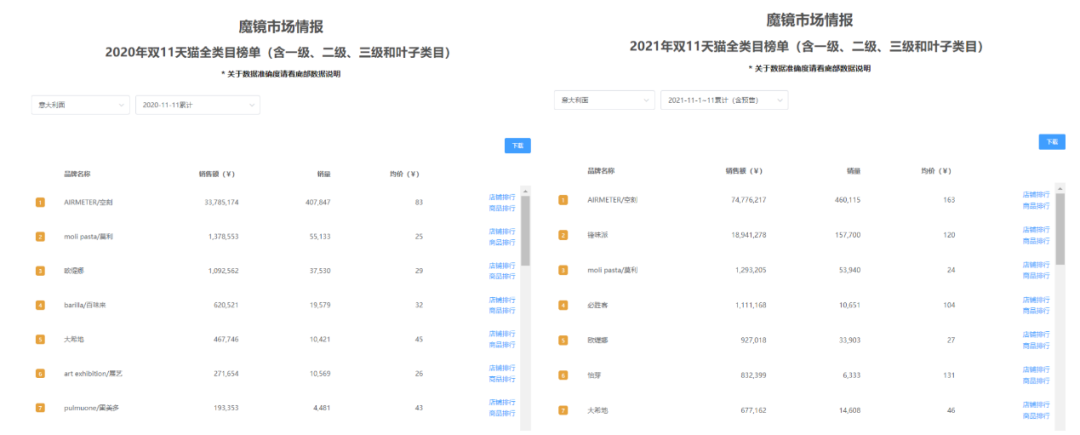
Task: Click rank 3 badge beside moli pasta, 2021 table
Action: [x=563, y=270]
